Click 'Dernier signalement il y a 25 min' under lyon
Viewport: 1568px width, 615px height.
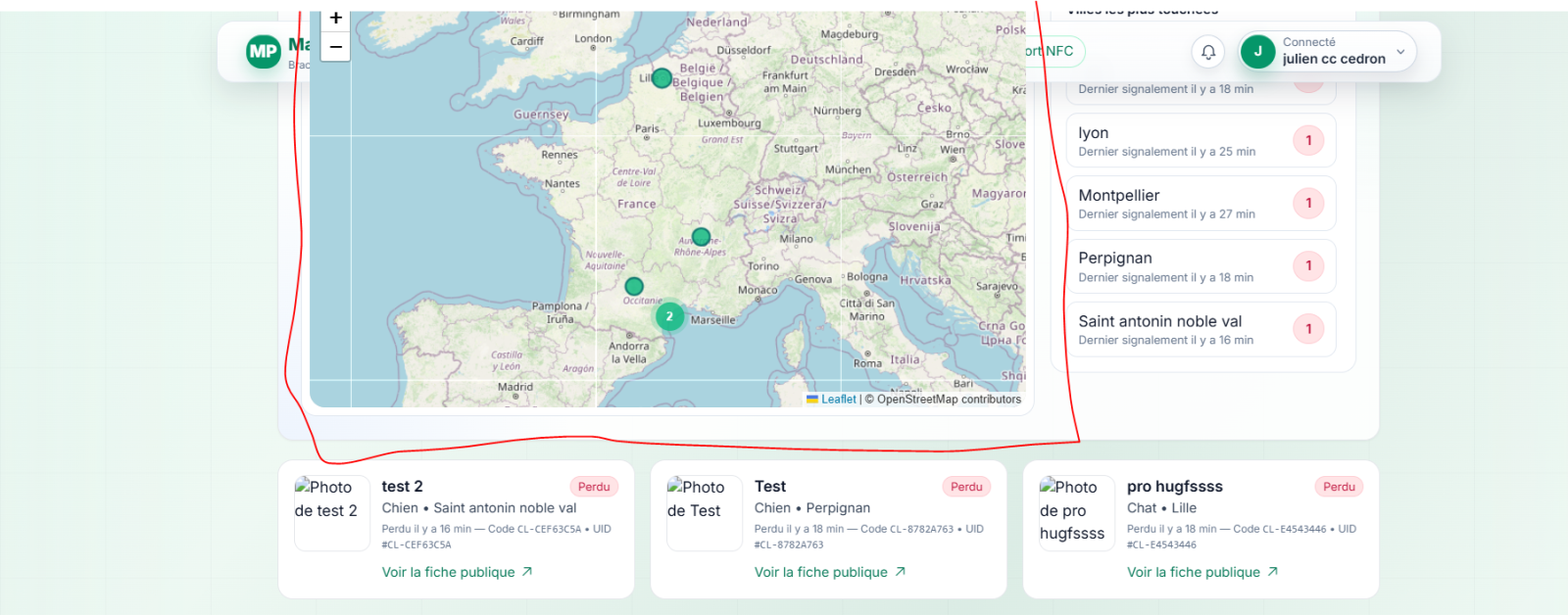click(x=1167, y=152)
